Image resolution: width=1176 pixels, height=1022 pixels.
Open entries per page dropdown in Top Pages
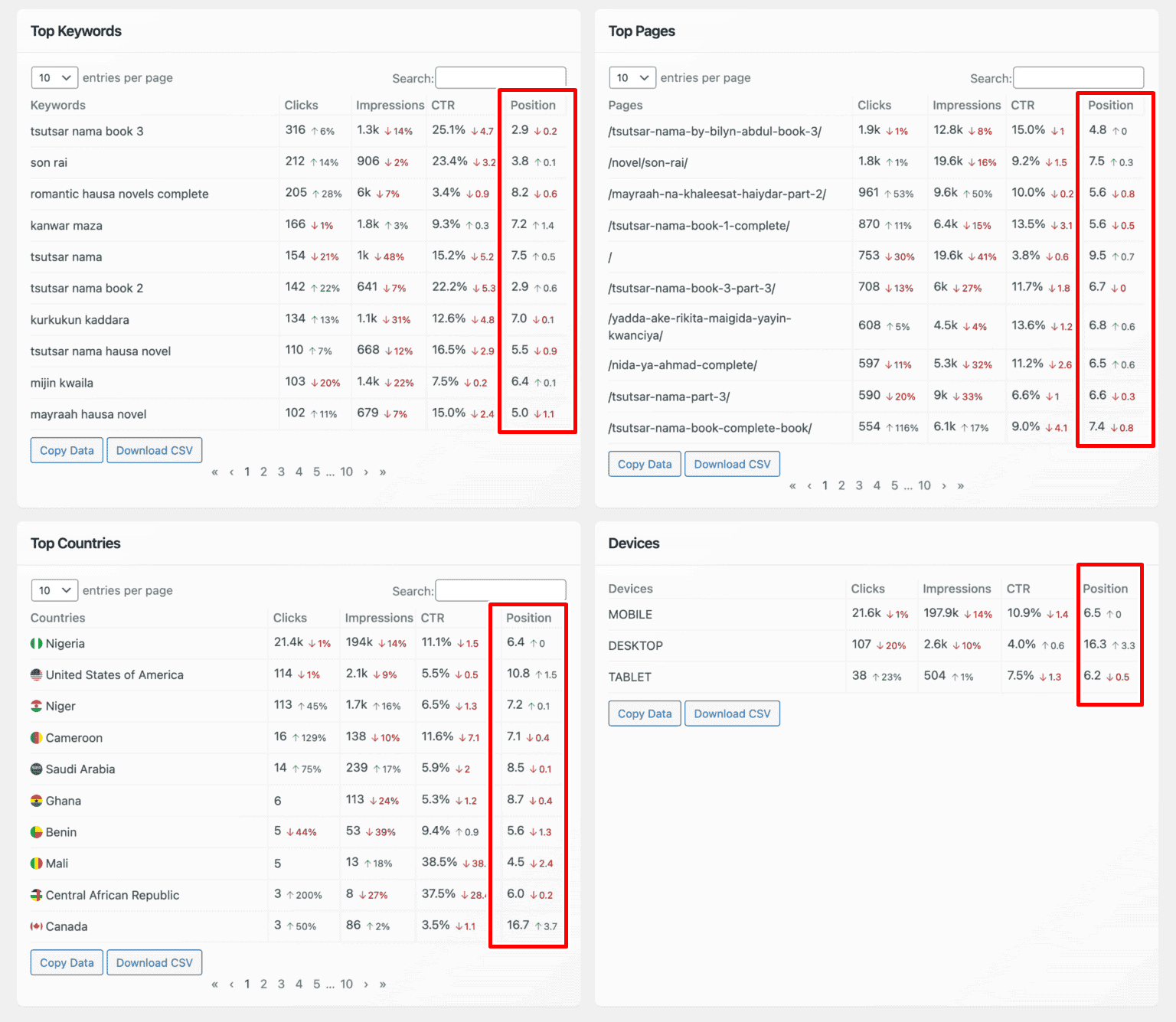coord(632,78)
